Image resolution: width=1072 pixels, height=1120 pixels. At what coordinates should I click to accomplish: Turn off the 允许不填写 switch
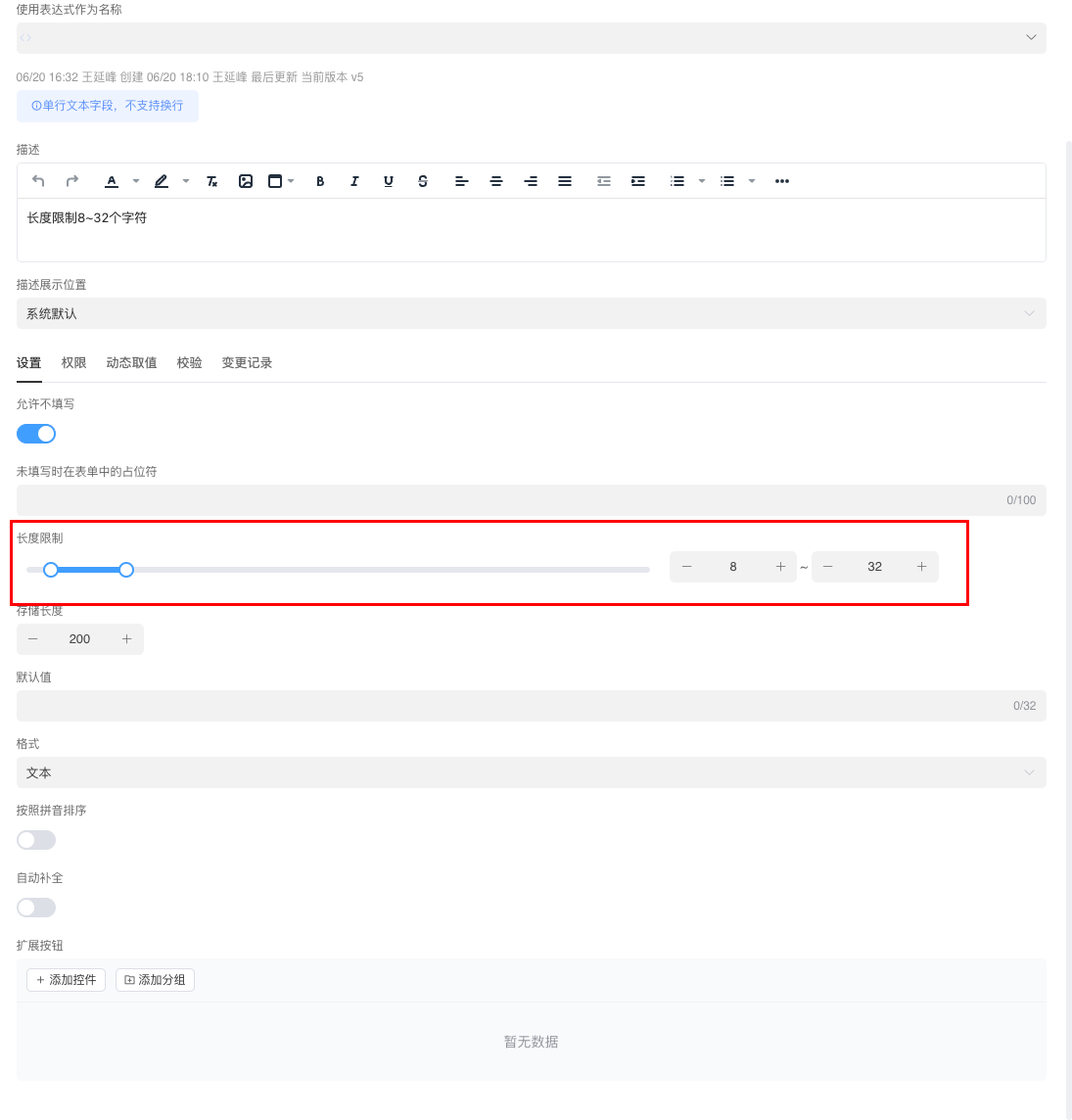[36, 434]
